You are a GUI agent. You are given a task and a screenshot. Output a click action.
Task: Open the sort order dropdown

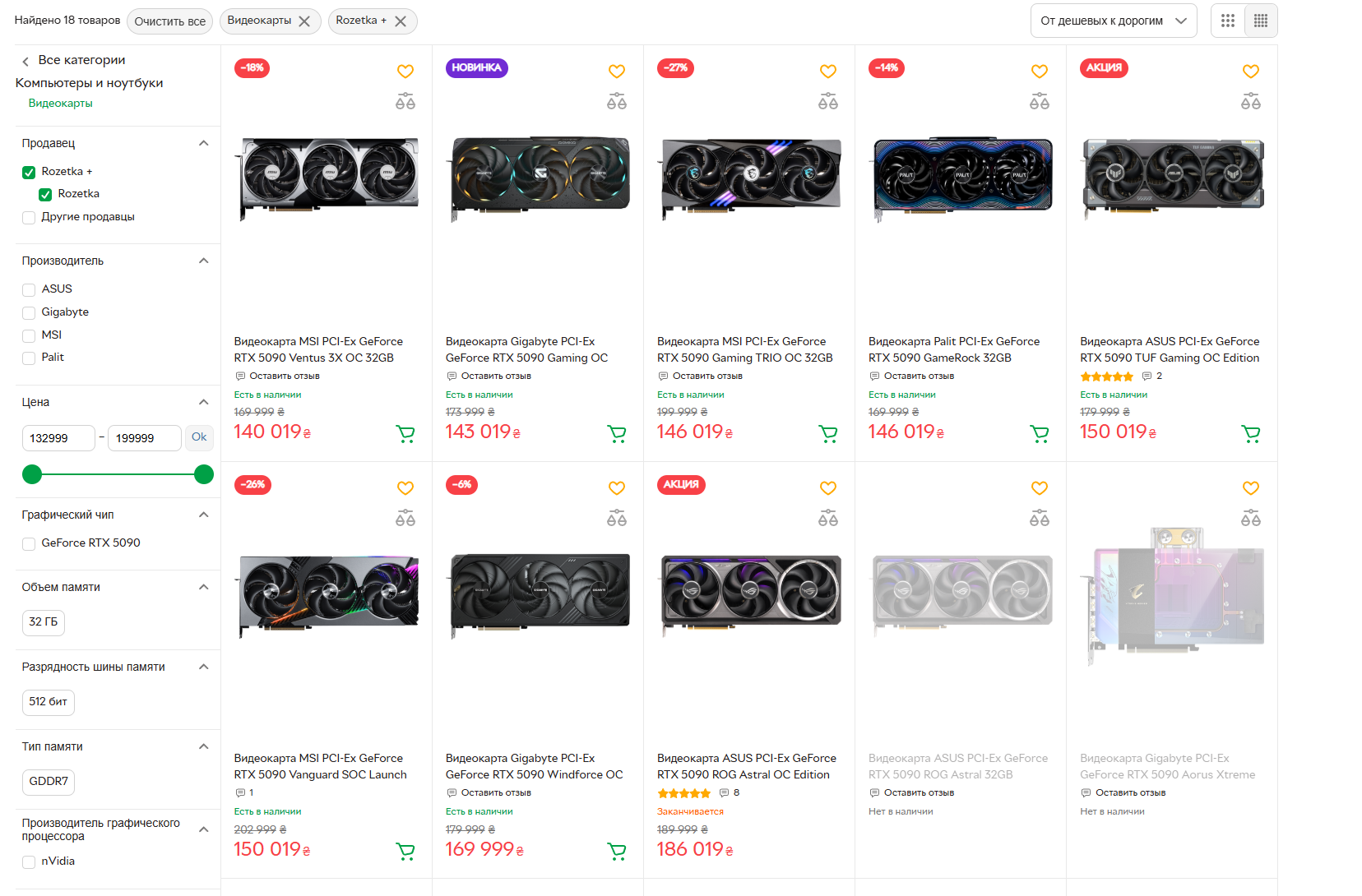pyautogui.click(x=1113, y=21)
